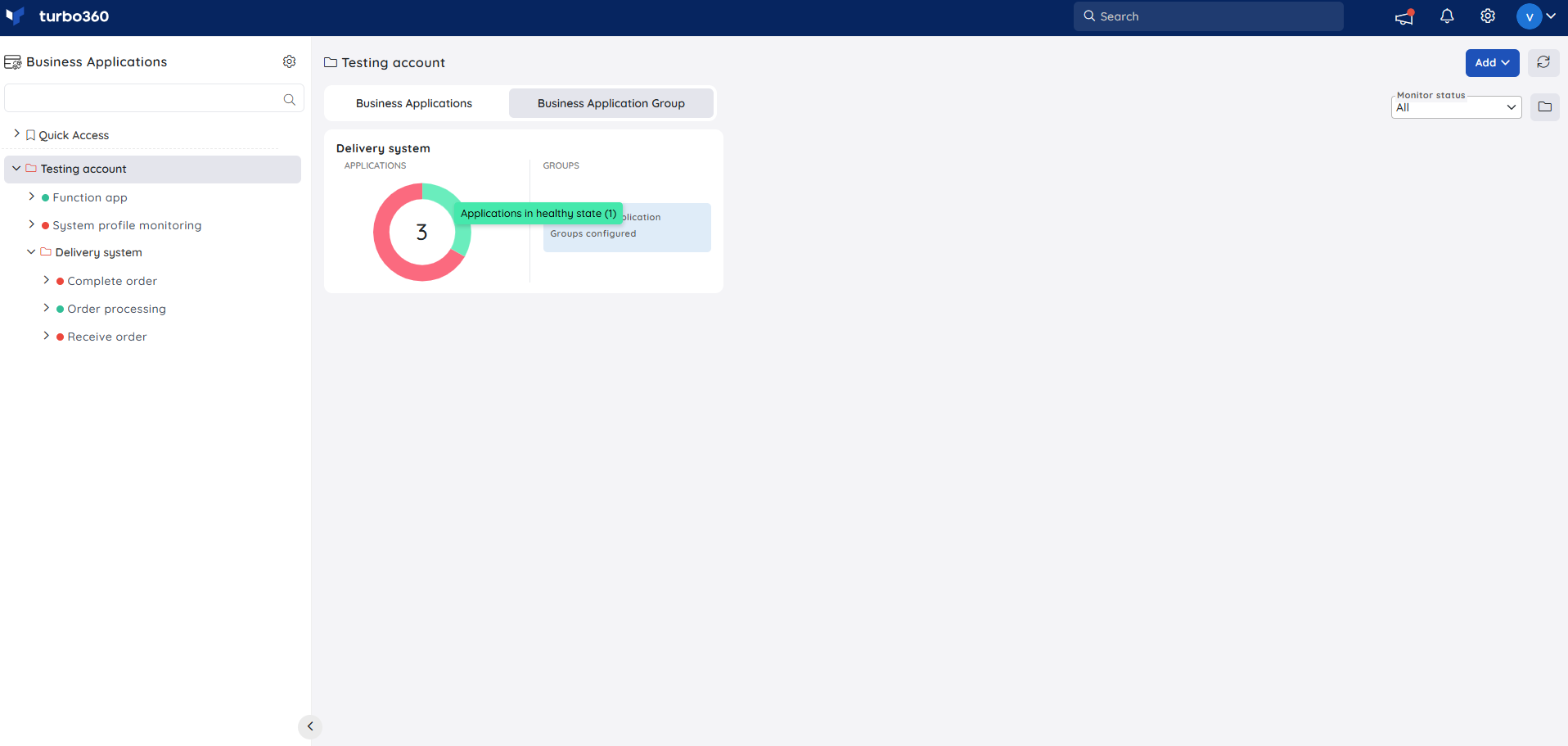
Task: Switch to Business Applications tab
Action: (x=414, y=103)
